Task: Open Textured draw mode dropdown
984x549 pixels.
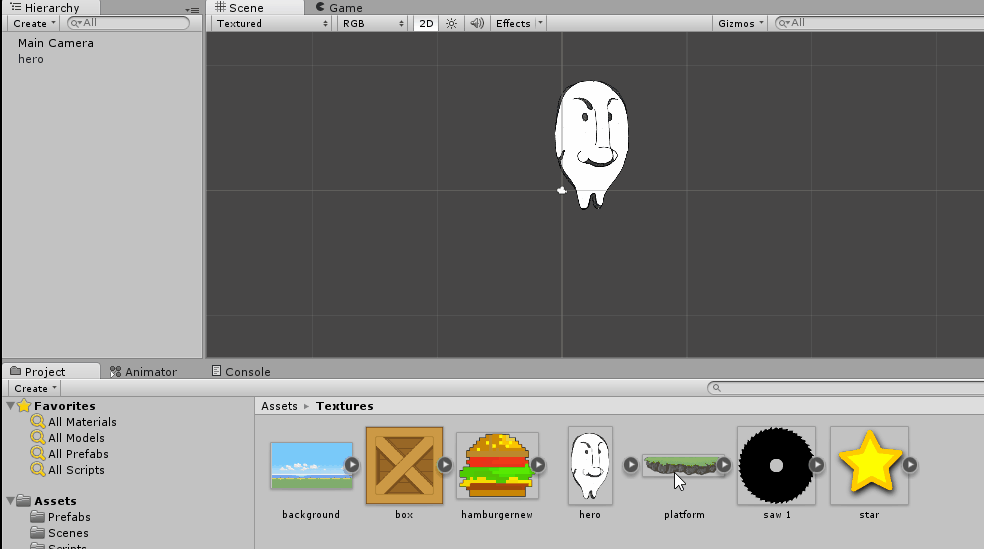Action: click(x=272, y=23)
